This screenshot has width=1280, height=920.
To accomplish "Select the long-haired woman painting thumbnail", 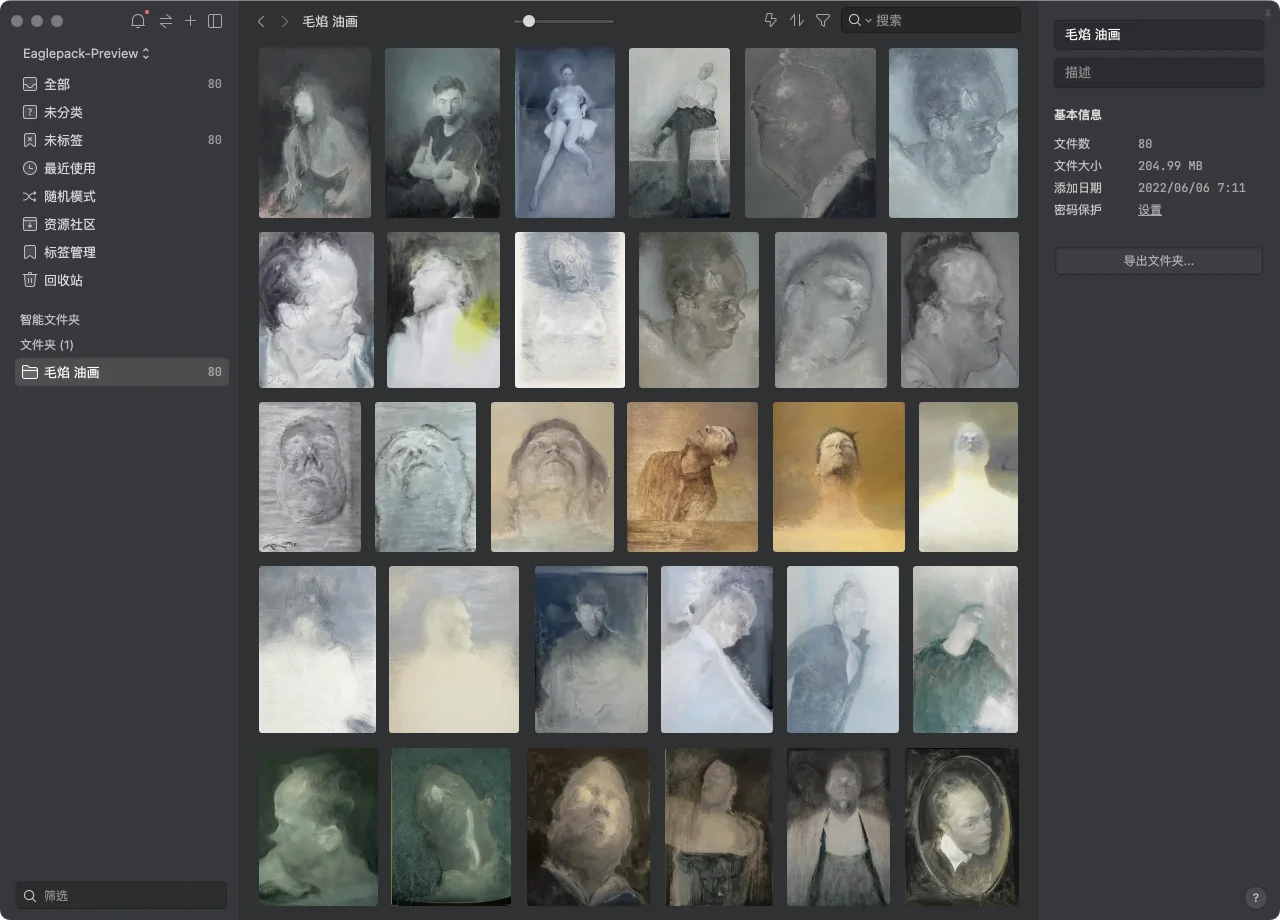I will pyautogui.click(x=315, y=133).
